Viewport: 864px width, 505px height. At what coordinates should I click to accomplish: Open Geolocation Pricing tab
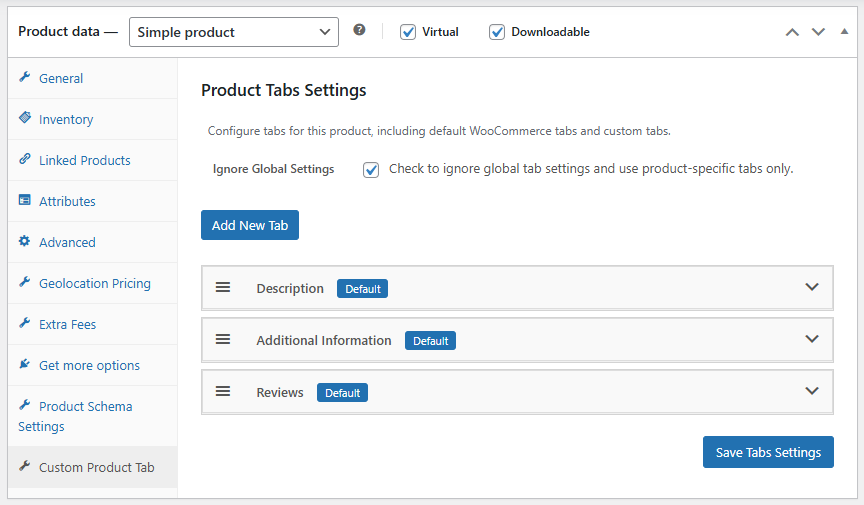(x=93, y=283)
